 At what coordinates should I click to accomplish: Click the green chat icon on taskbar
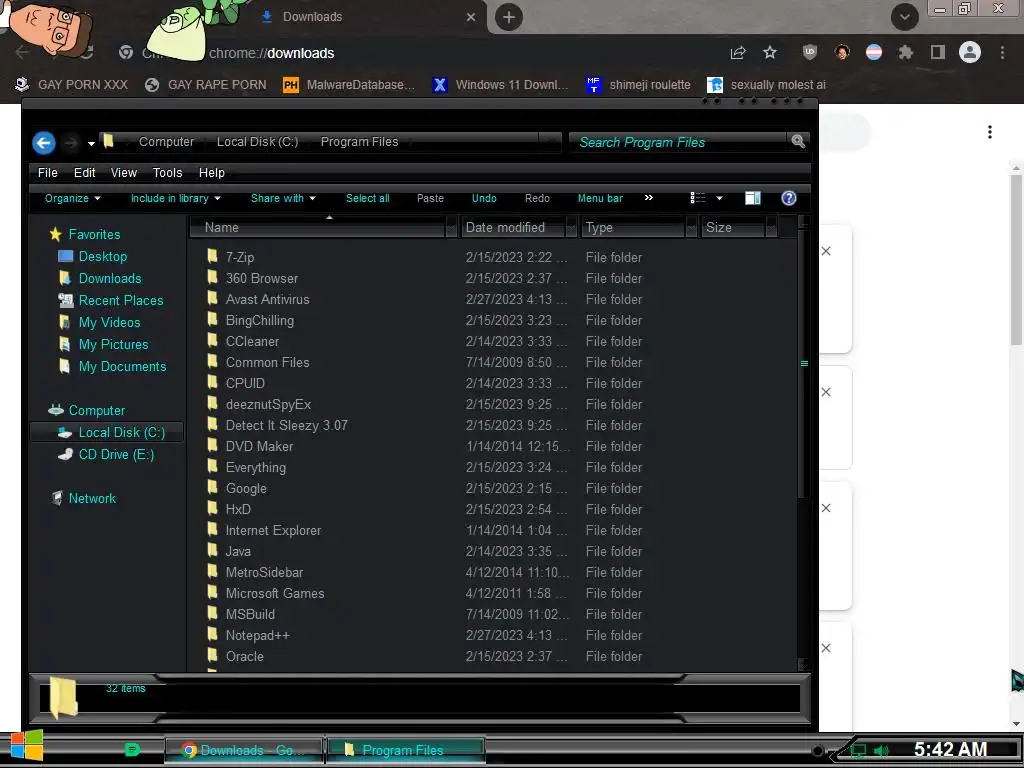tap(132, 750)
